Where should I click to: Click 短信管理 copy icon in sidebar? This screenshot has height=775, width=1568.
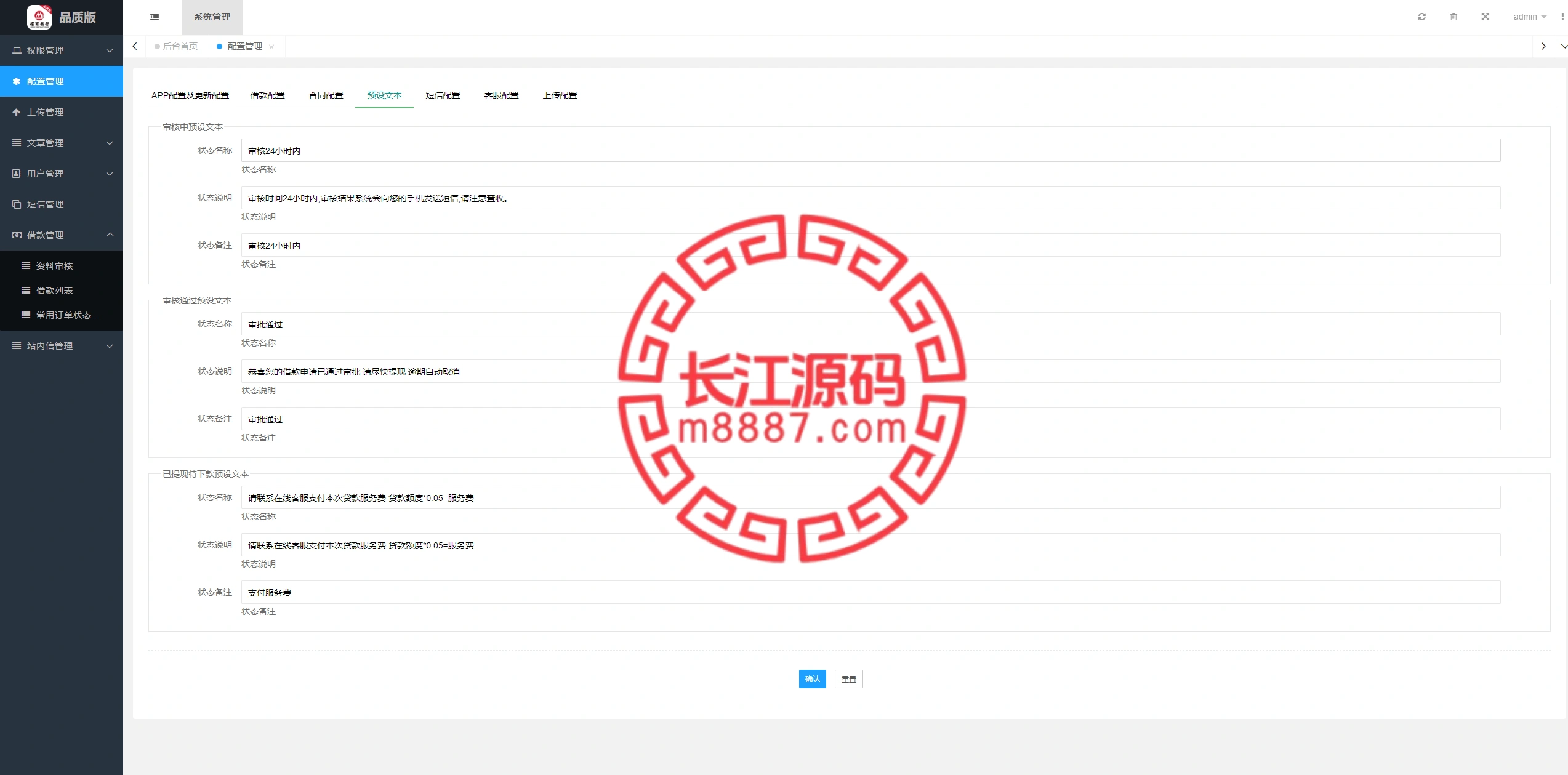pos(17,204)
